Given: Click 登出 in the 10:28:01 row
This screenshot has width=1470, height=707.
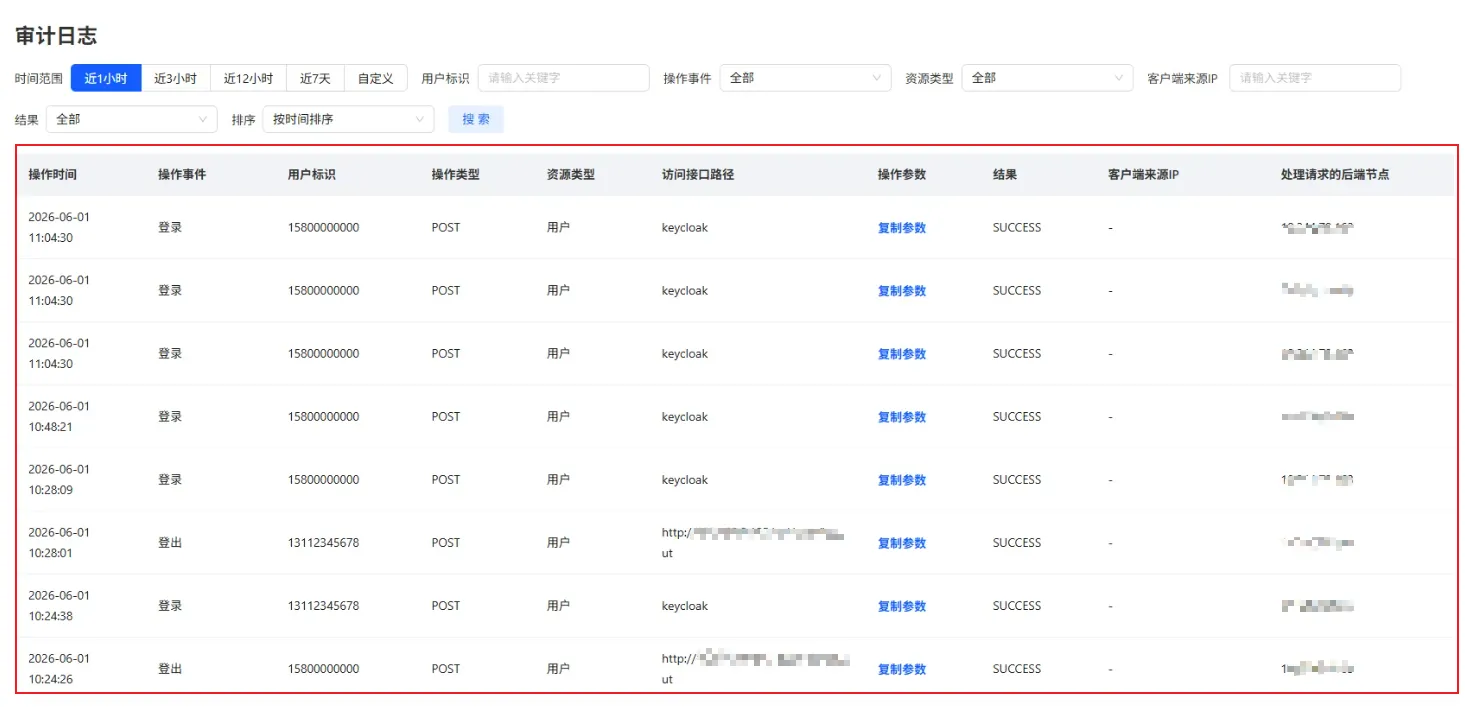Looking at the screenshot, I should tap(170, 543).
